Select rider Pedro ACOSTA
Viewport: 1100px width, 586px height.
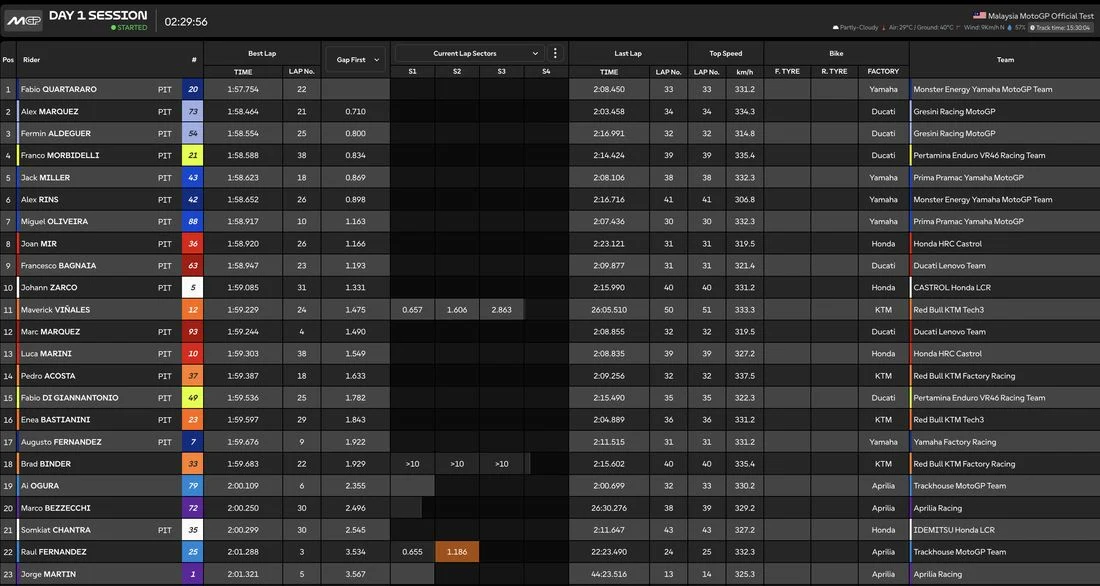pyautogui.click(x=48, y=375)
